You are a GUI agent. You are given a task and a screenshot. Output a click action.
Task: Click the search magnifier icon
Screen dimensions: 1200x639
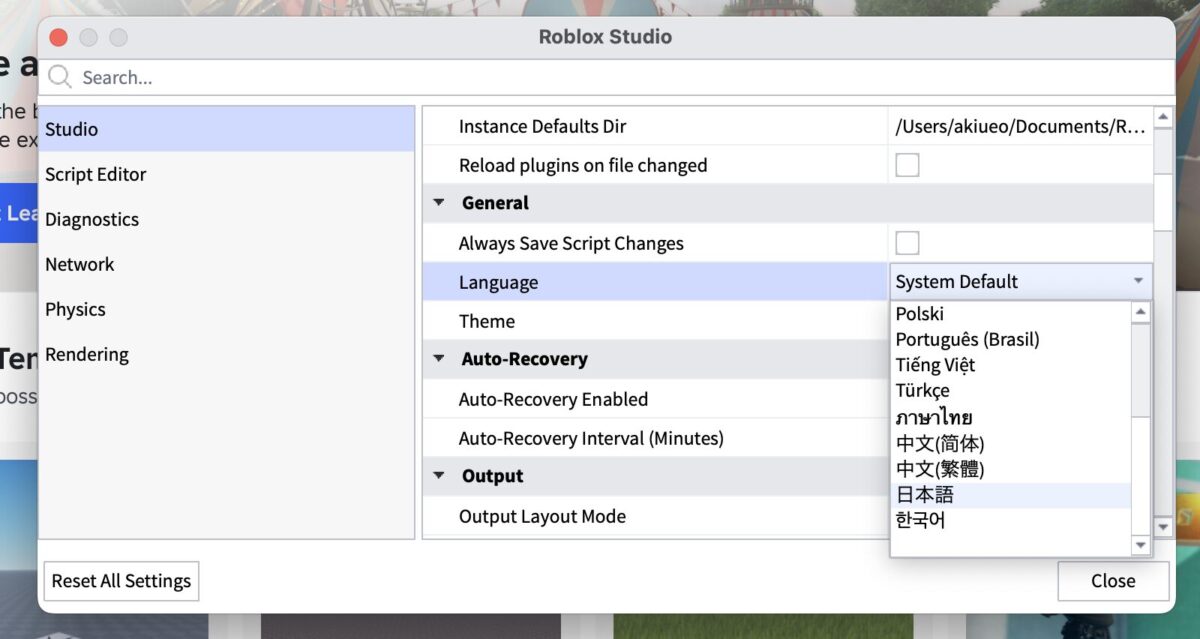[x=60, y=77]
